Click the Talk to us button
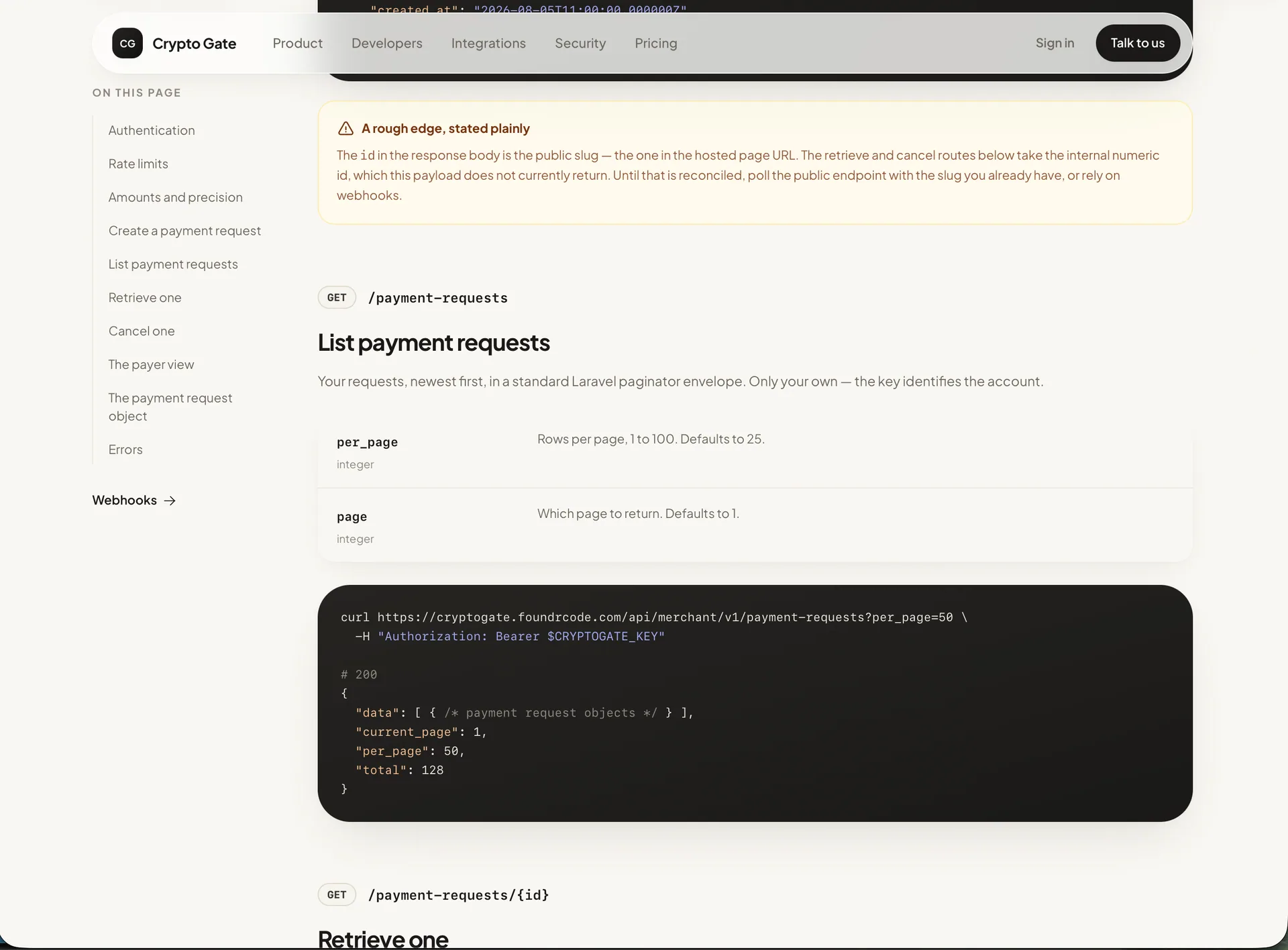 (1138, 43)
